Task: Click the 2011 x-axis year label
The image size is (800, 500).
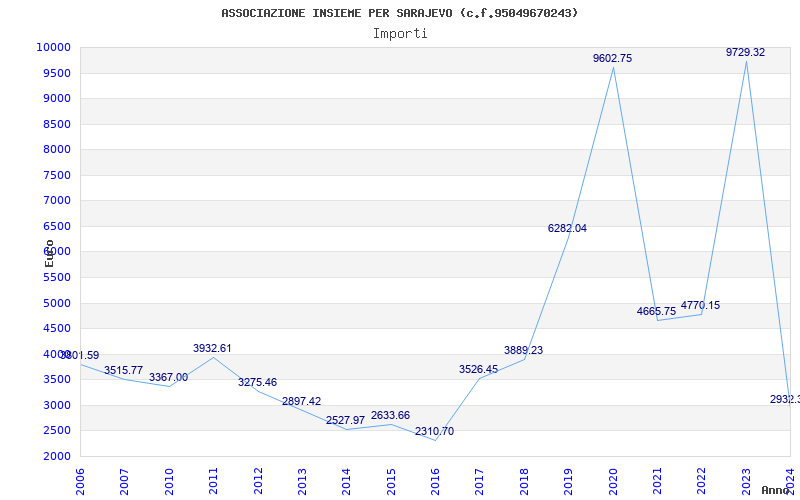Action: pyautogui.click(x=213, y=482)
